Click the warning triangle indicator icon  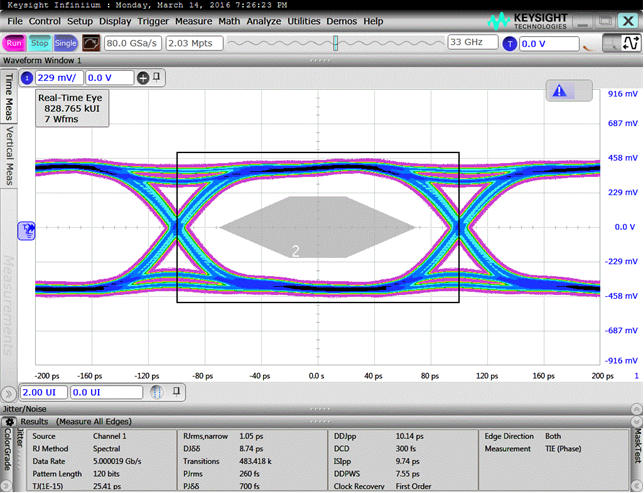[559, 91]
